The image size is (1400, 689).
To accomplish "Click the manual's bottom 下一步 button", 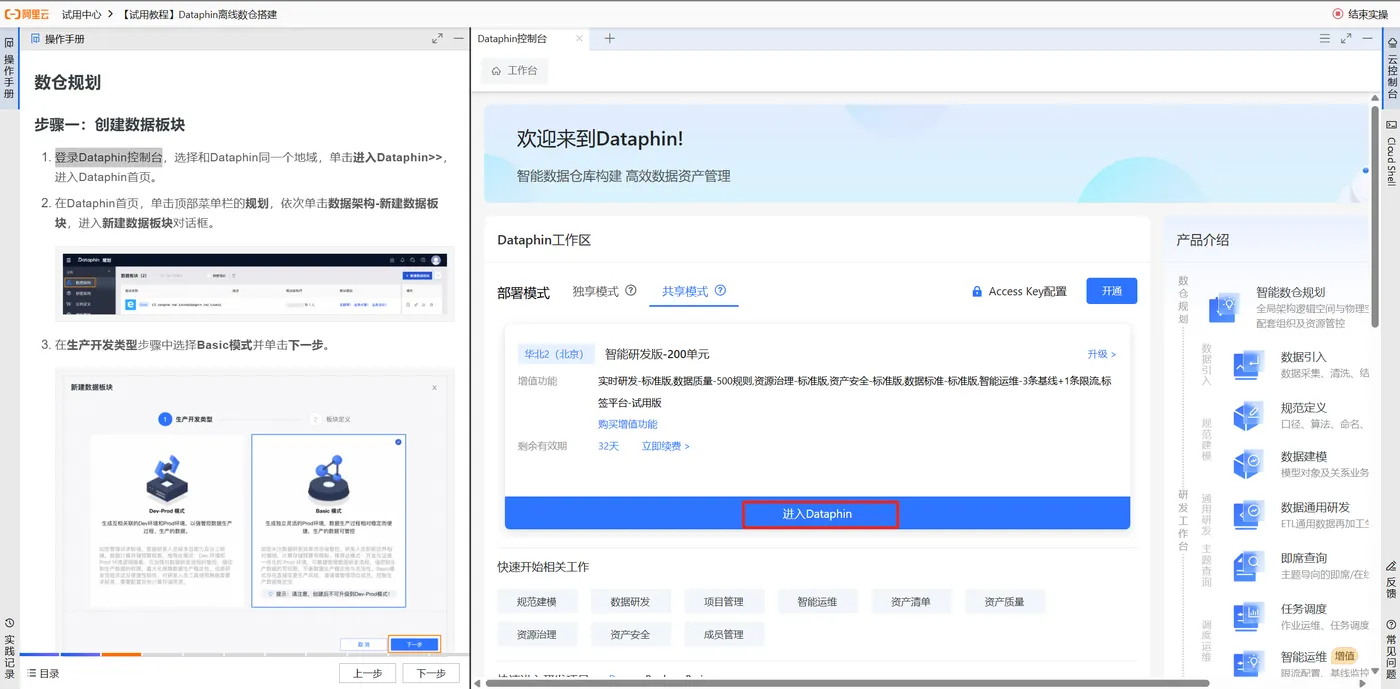I will tap(431, 673).
